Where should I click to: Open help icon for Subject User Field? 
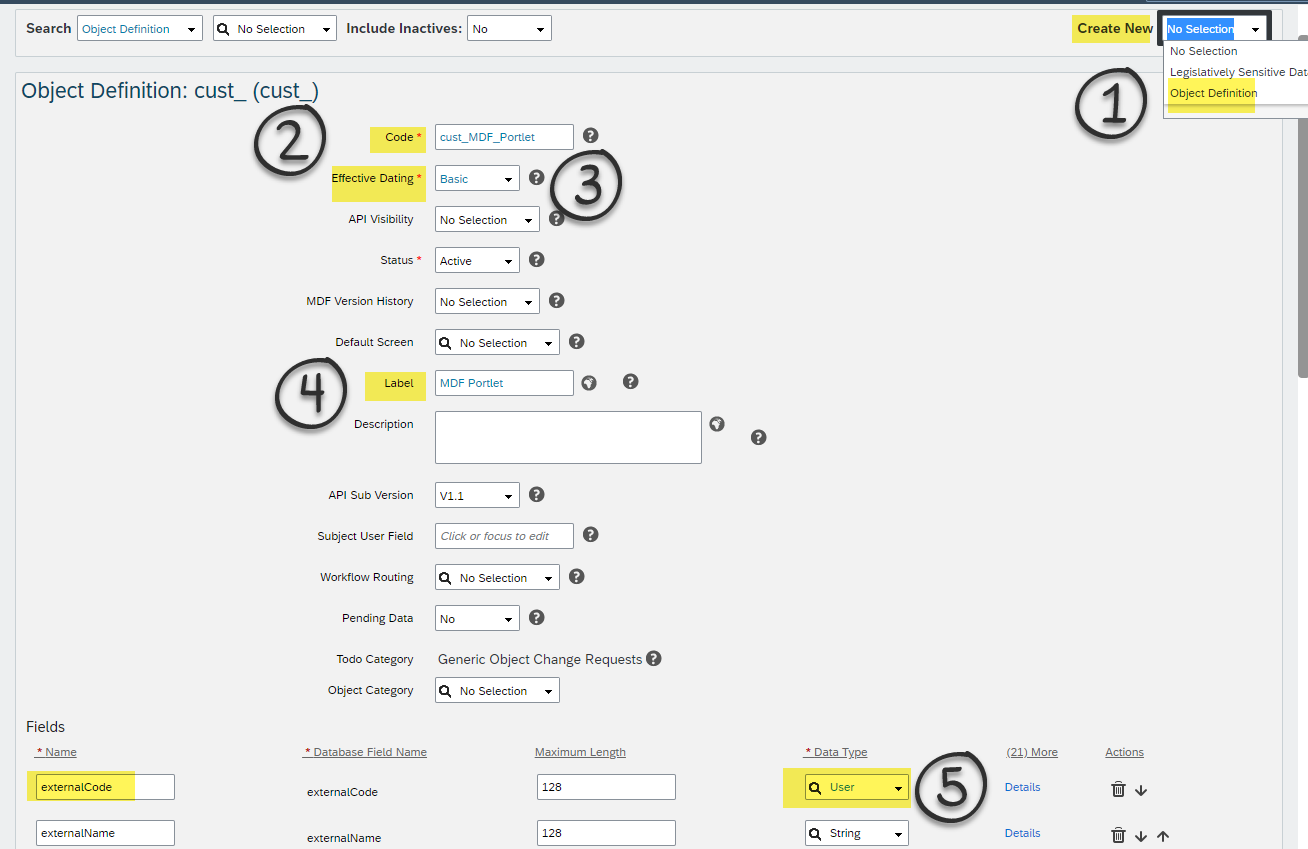[591, 535]
